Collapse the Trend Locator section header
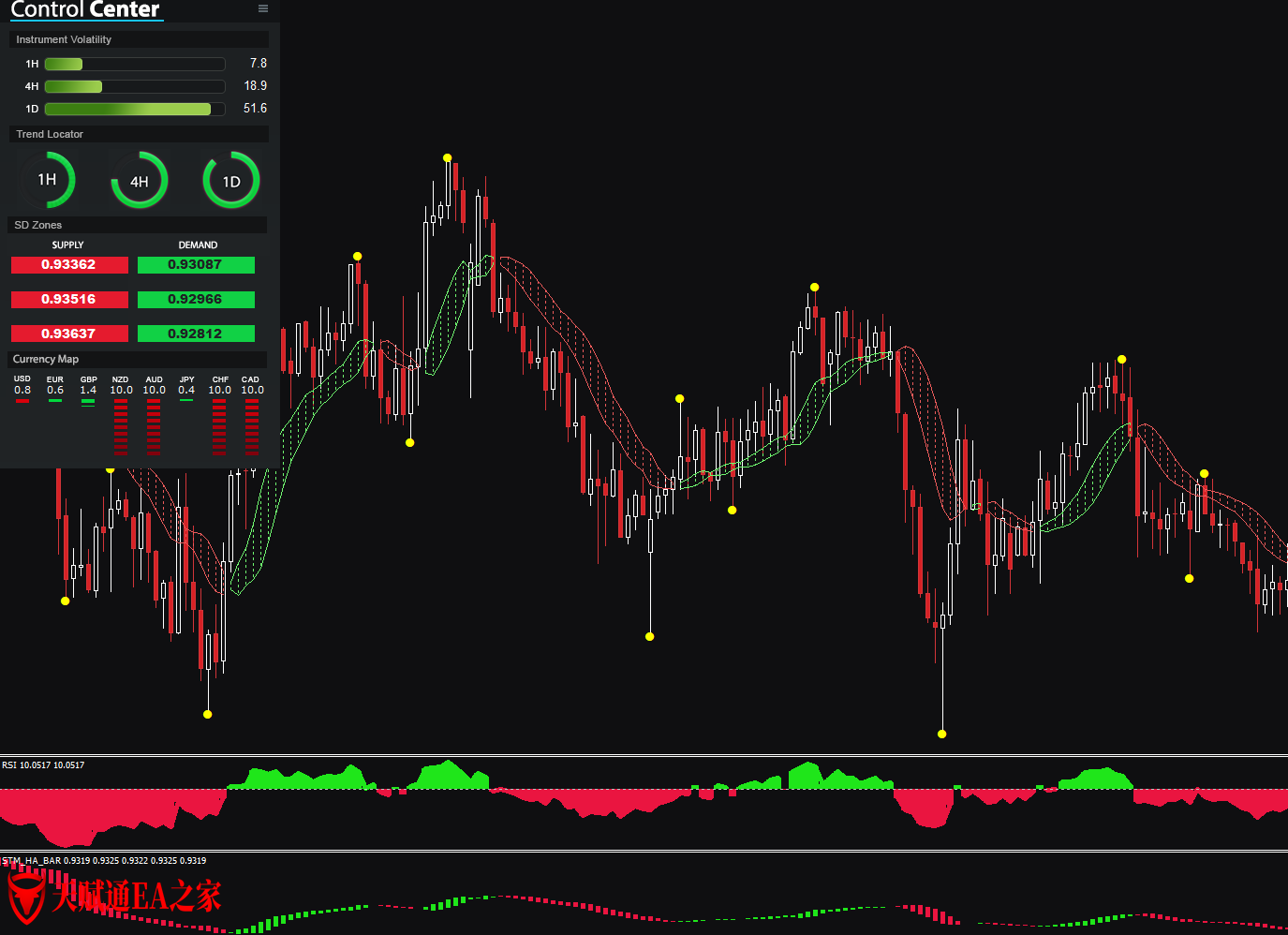This screenshot has height=935, width=1288. point(139,134)
